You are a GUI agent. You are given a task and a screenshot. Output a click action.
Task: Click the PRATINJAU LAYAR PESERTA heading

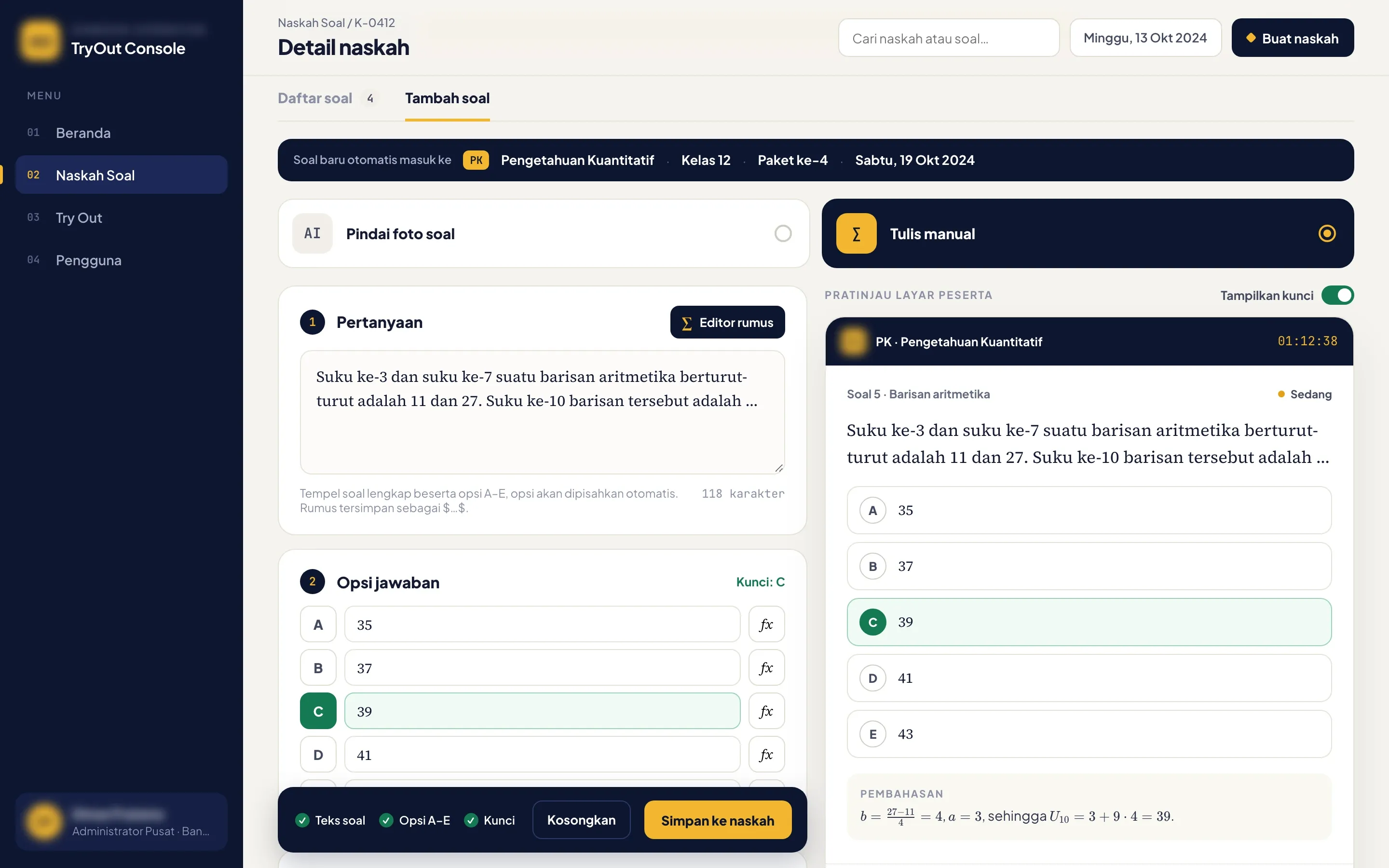pos(908,295)
